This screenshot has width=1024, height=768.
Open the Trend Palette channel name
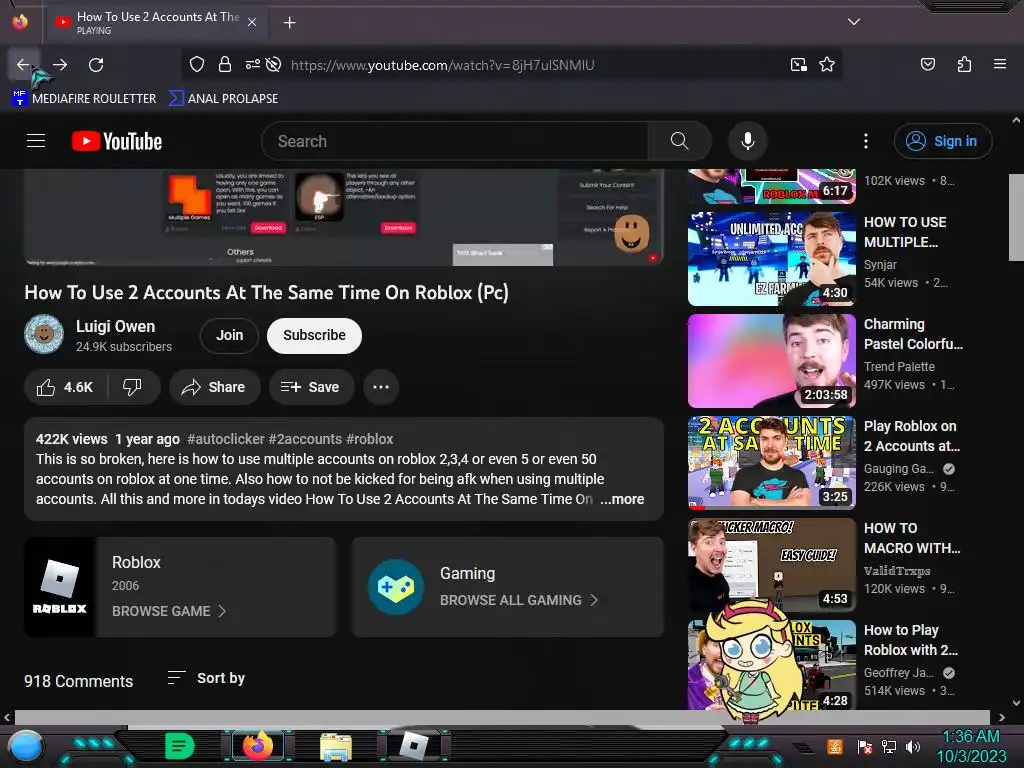[x=899, y=366]
